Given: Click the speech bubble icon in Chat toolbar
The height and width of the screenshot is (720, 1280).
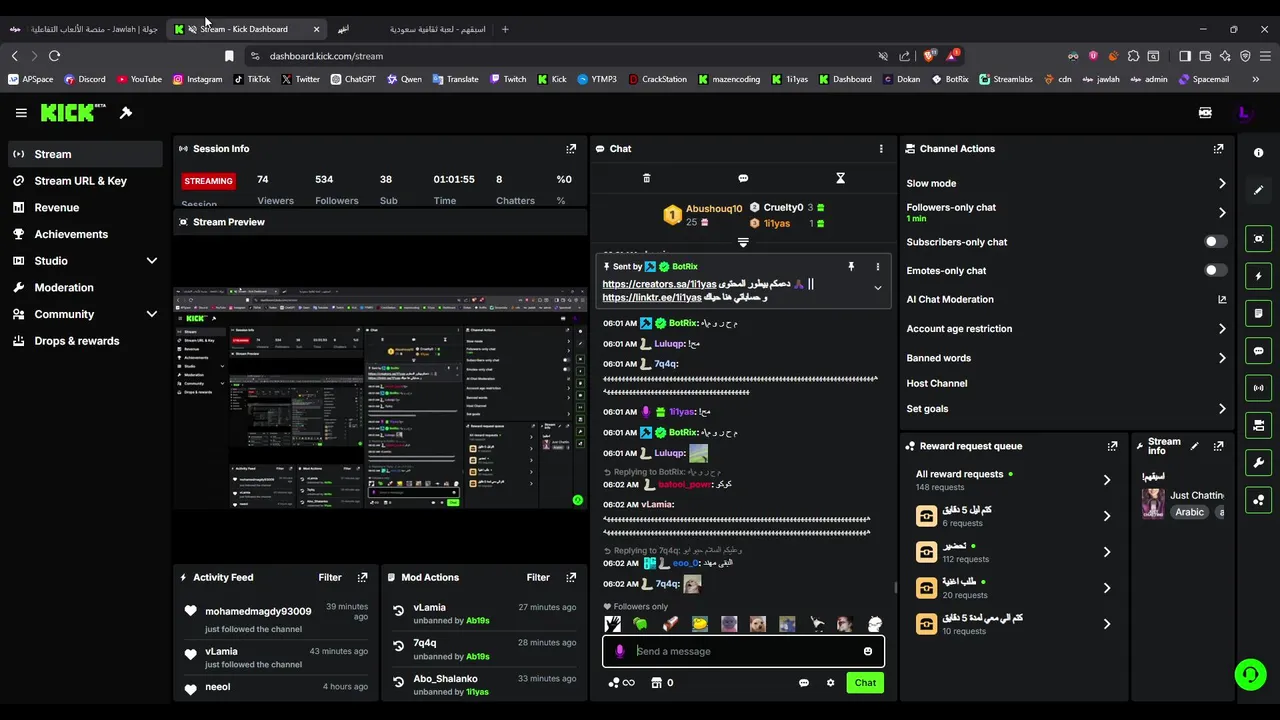Looking at the screenshot, I should tap(743, 178).
